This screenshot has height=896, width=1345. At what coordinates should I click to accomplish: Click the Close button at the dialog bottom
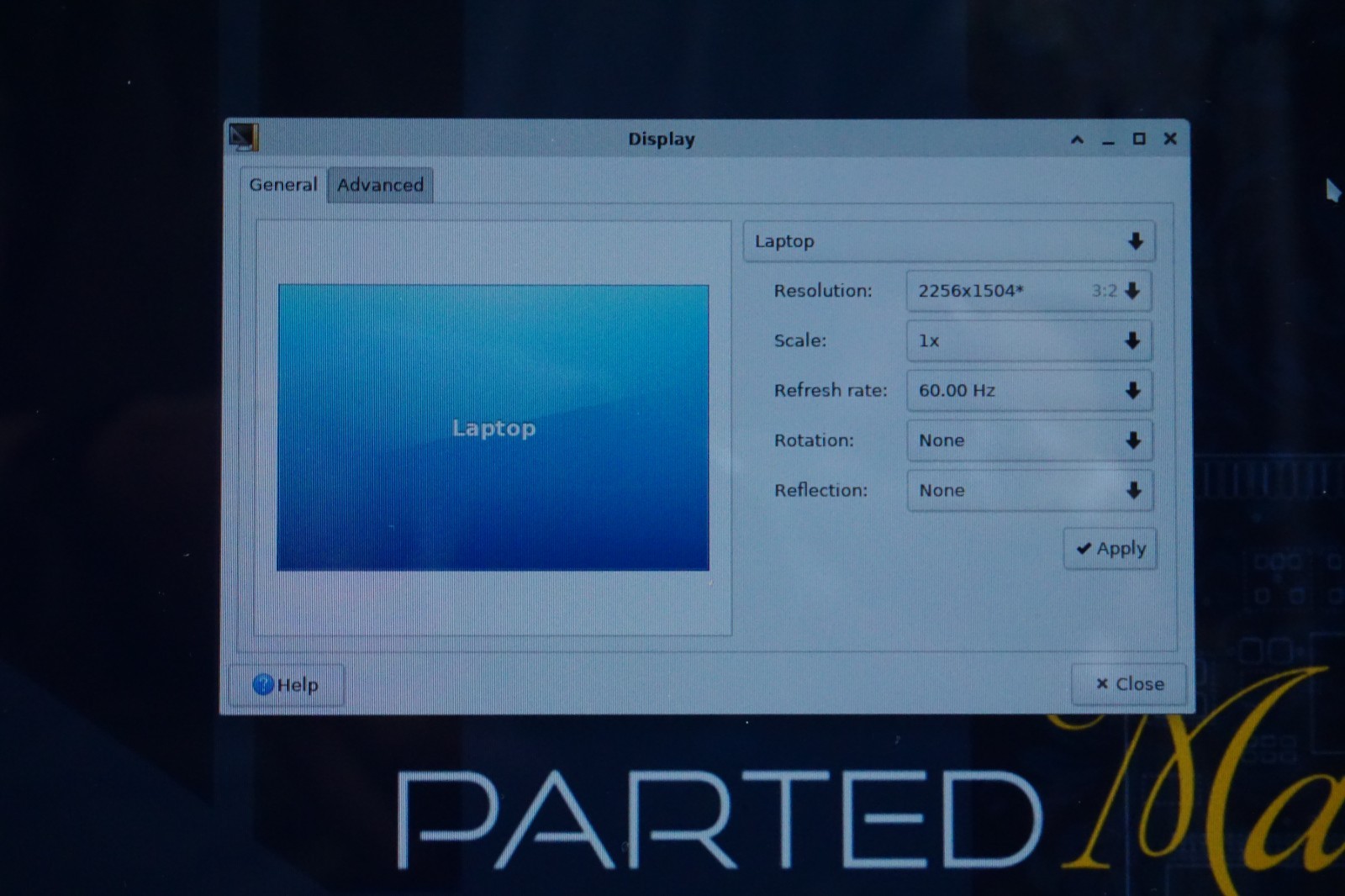click(x=1129, y=684)
